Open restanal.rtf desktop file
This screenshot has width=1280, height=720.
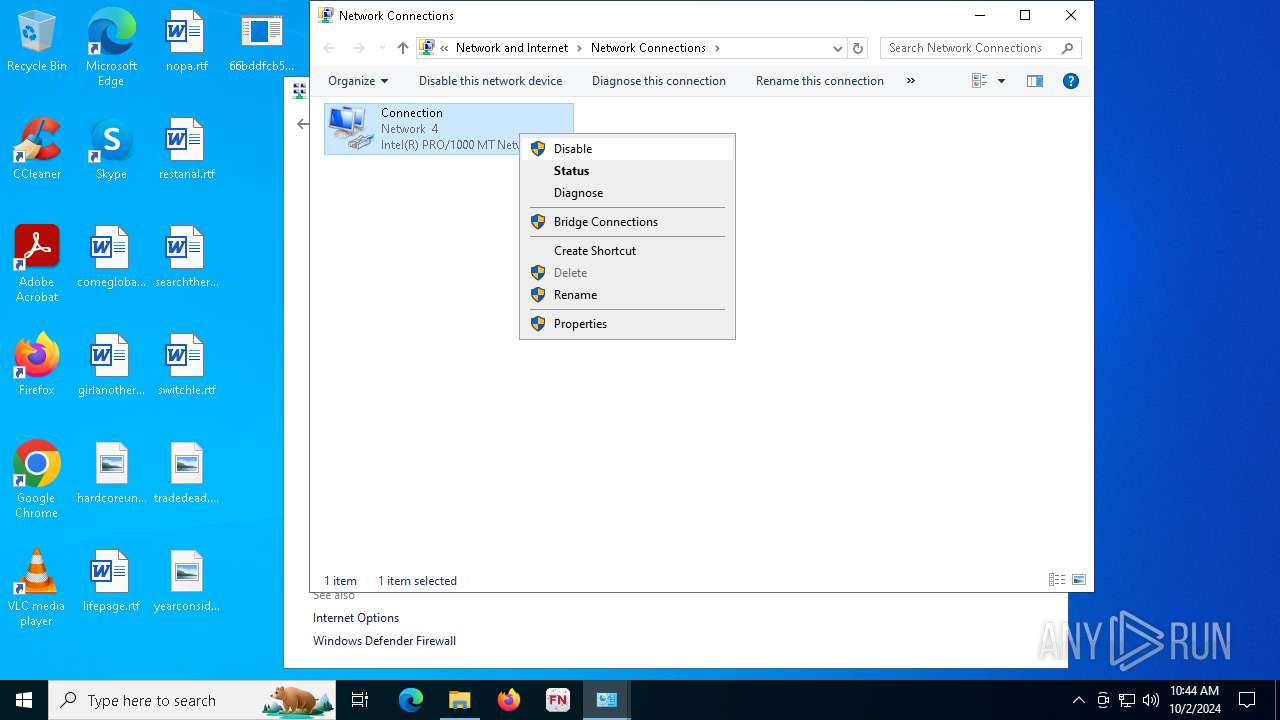[x=186, y=150]
